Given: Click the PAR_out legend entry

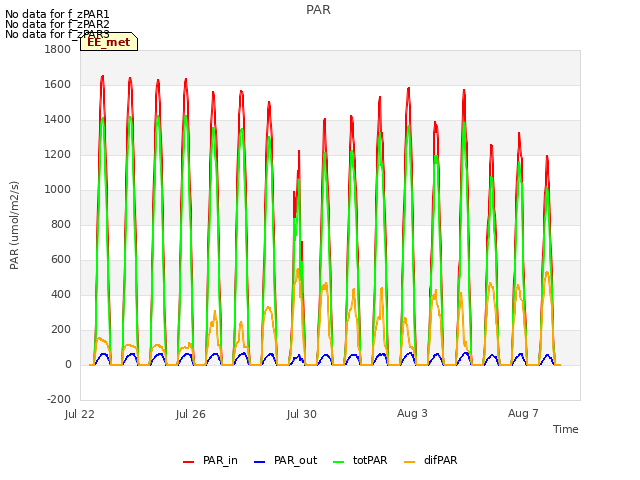Looking at the screenshot, I should pyautogui.click(x=285, y=460).
